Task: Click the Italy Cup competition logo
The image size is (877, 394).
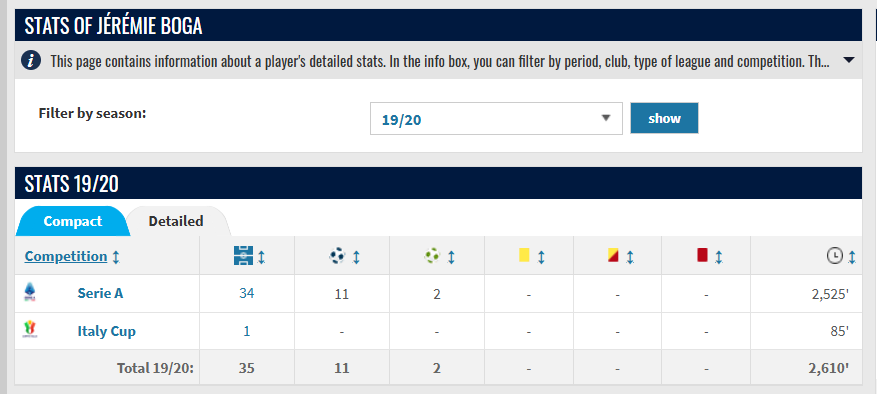Action: 29,330
